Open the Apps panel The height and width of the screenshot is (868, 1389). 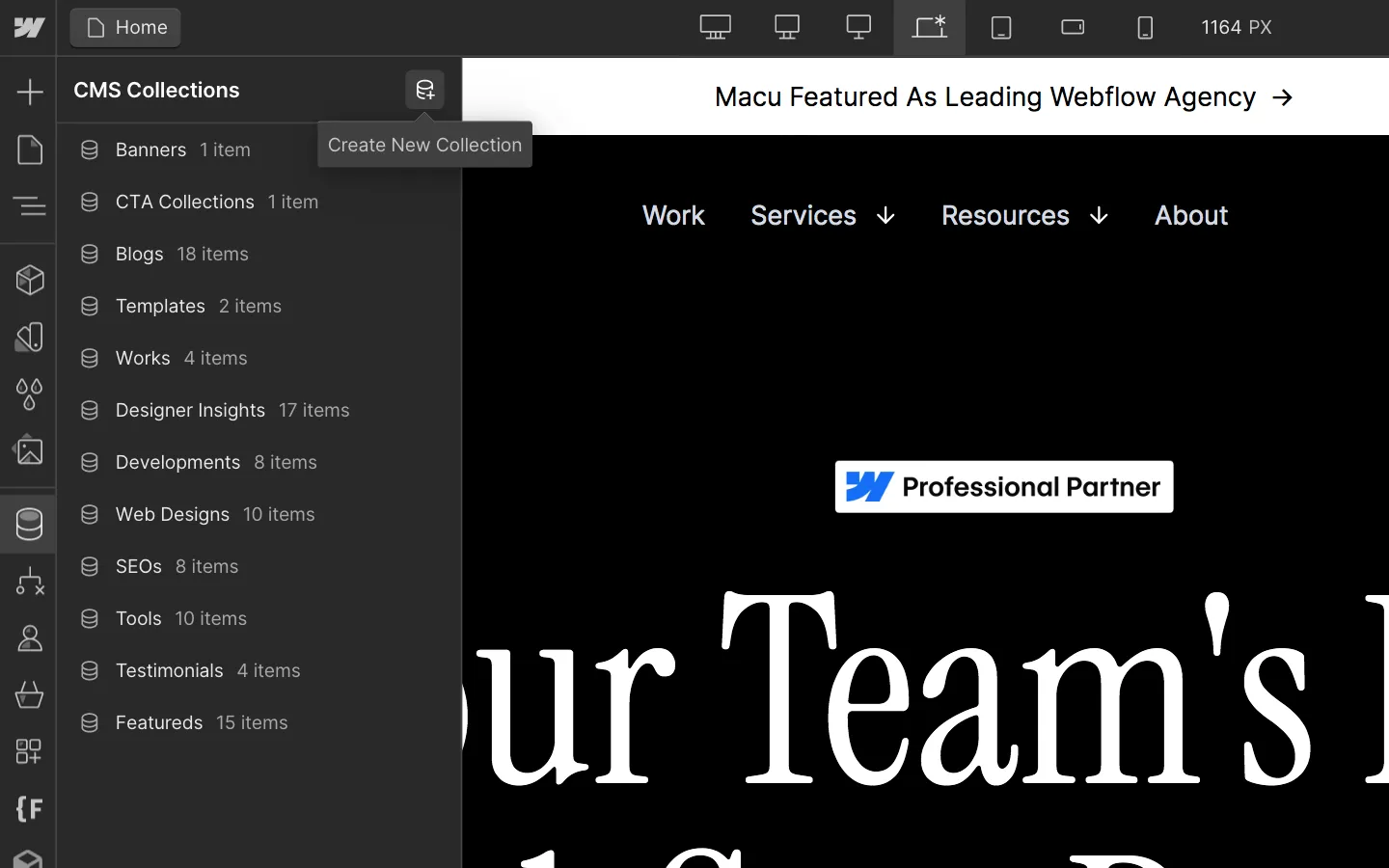click(x=29, y=752)
